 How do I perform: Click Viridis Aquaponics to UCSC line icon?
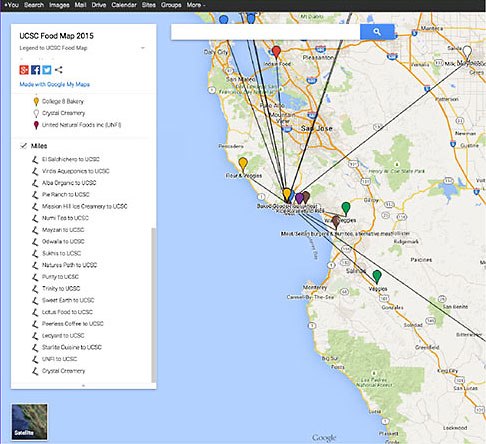[35, 171]
